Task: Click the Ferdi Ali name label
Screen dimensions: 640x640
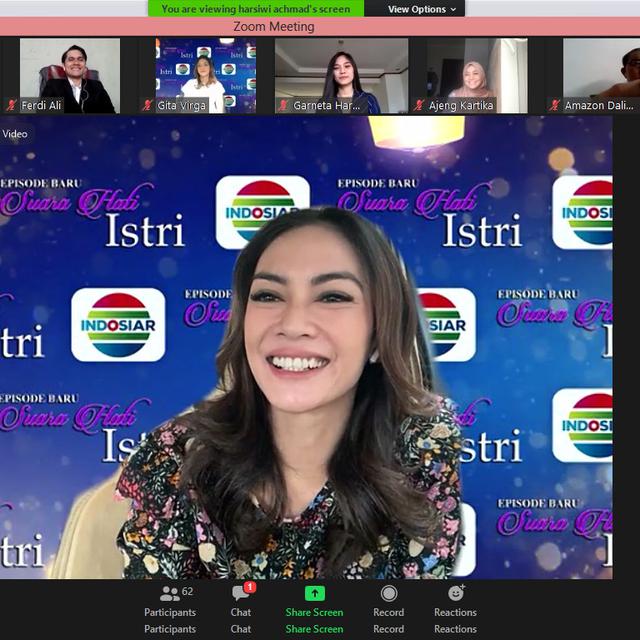Action: click(41, 106)
